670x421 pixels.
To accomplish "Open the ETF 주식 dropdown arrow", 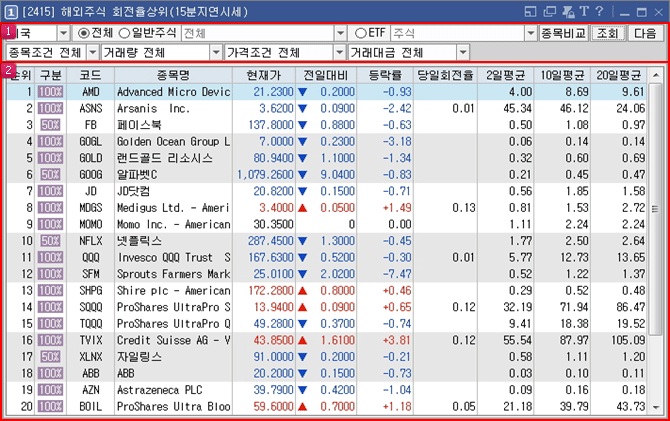I will [x=530, y=33].
